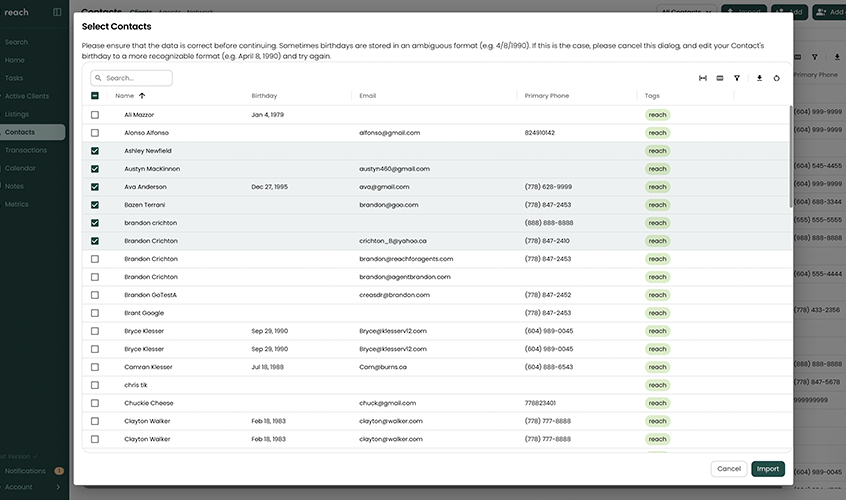Check the Chuckie Cheese row checkbox

pyautogui.click(x=95, y=403)
